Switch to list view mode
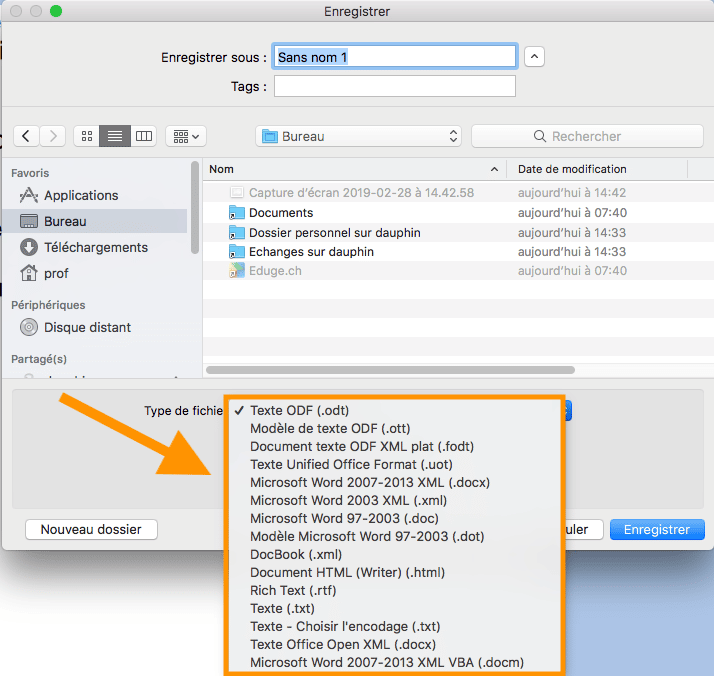 coord(115,136)
